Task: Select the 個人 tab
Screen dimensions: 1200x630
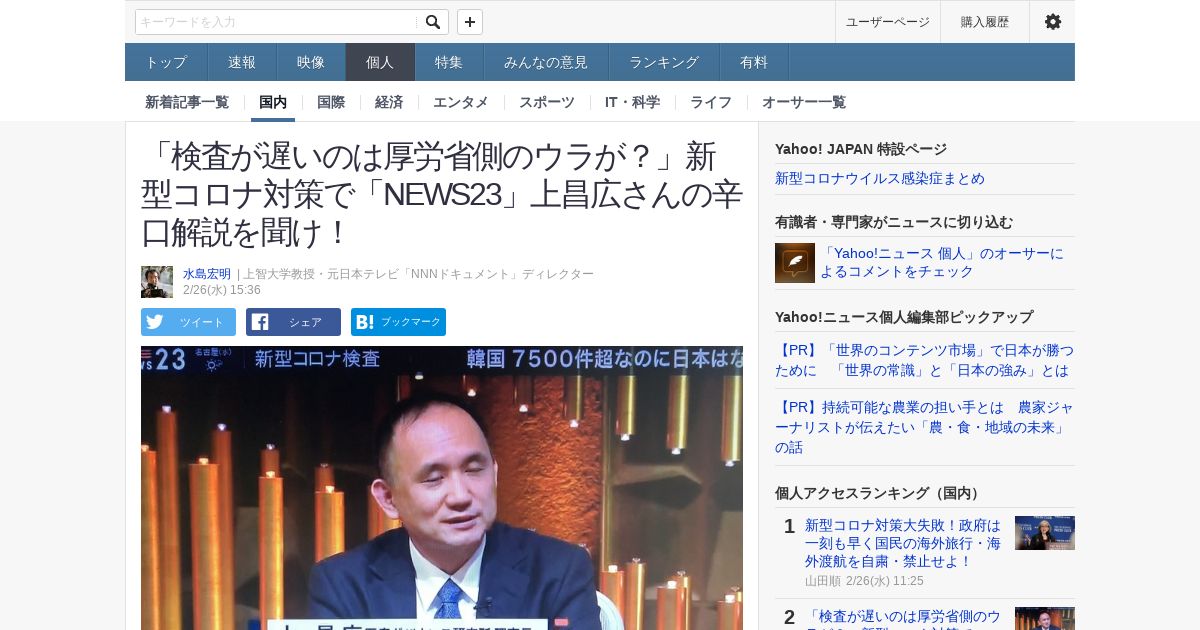Action: point(380,62)
